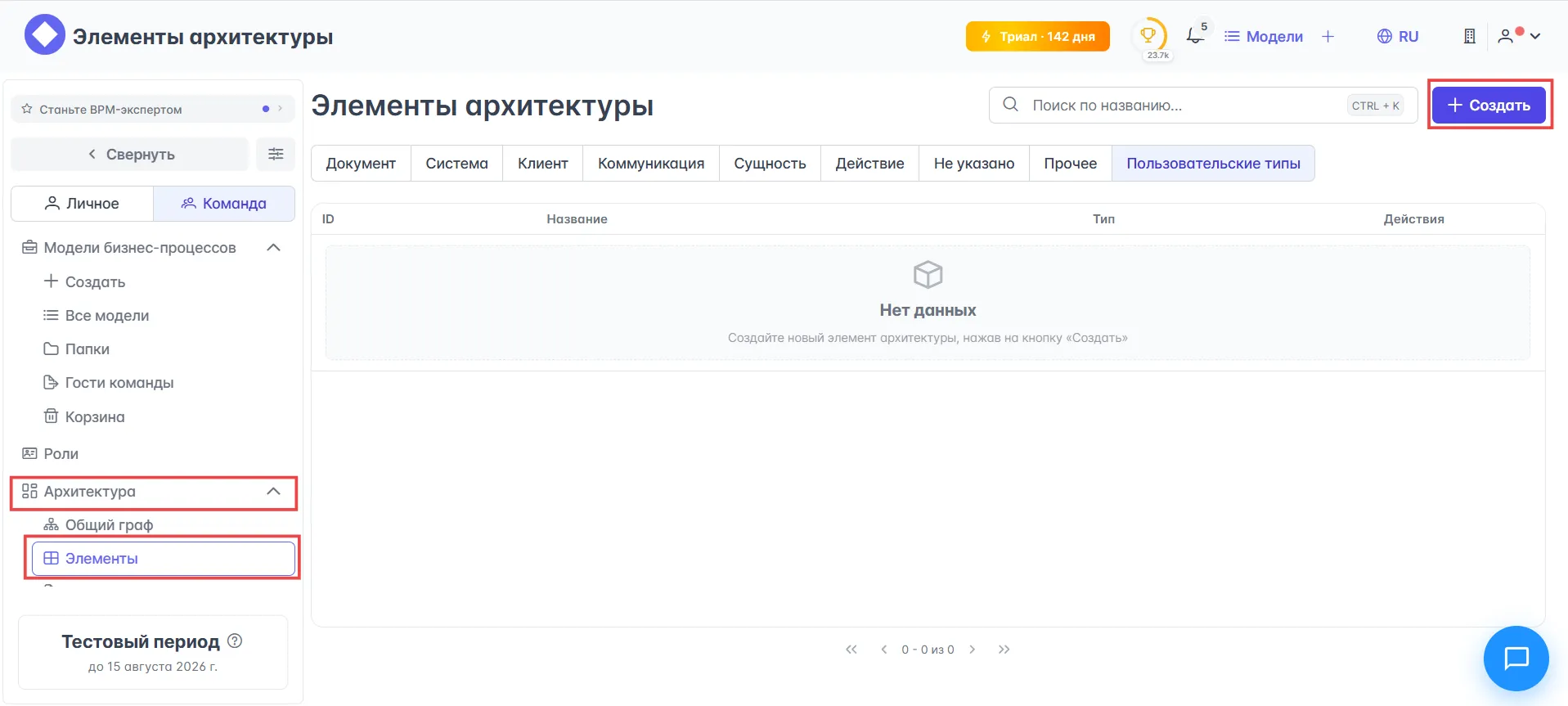Click the app logo in header
The height and width of the screenshot is (706, 1568).
(x=44, y=35)
